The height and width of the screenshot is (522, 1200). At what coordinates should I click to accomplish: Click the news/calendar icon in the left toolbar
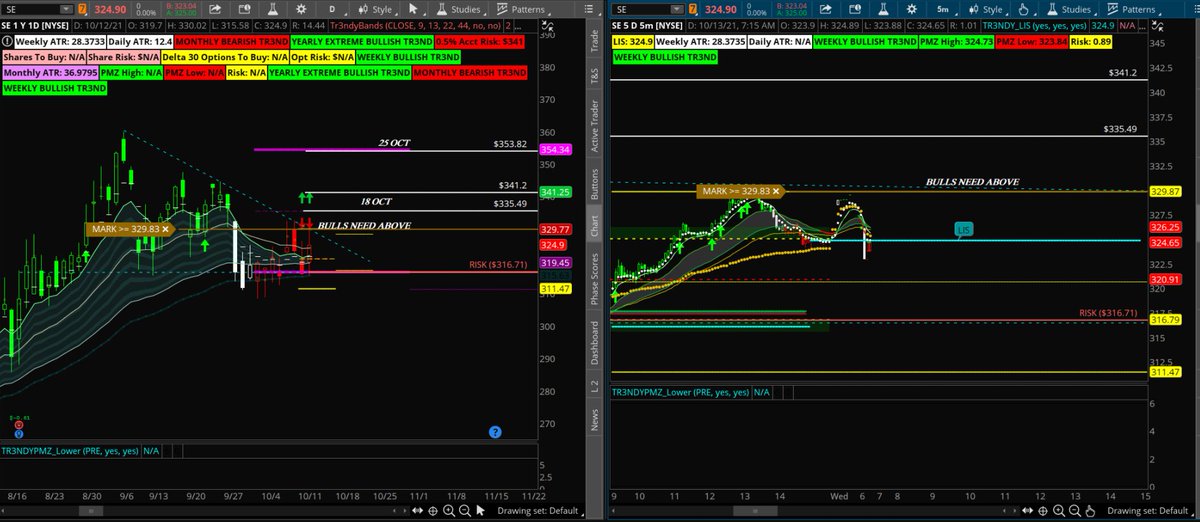[244, 9]
